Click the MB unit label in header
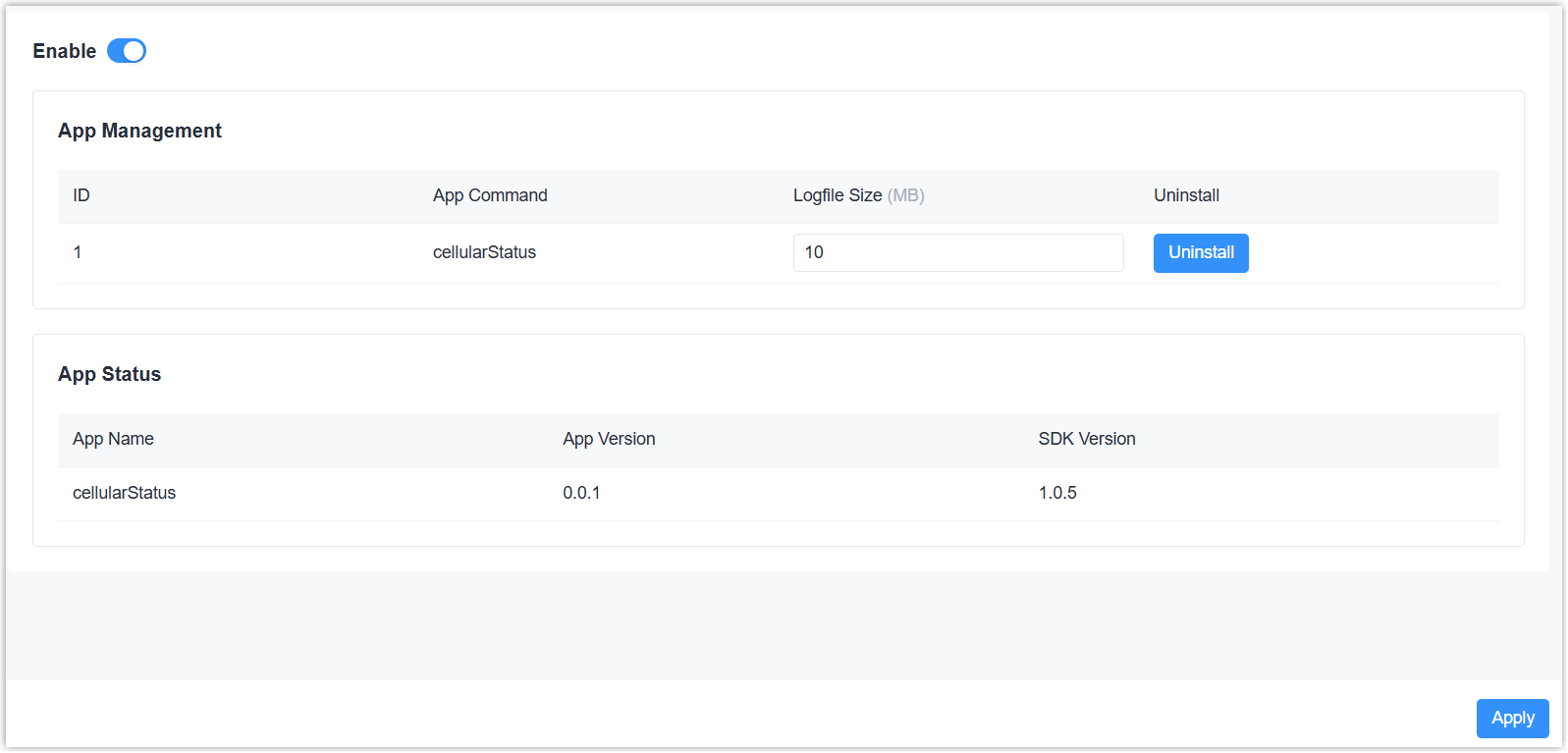This screenshot has width=1568, height=753. pyautogui.click(x=906, y=195)
